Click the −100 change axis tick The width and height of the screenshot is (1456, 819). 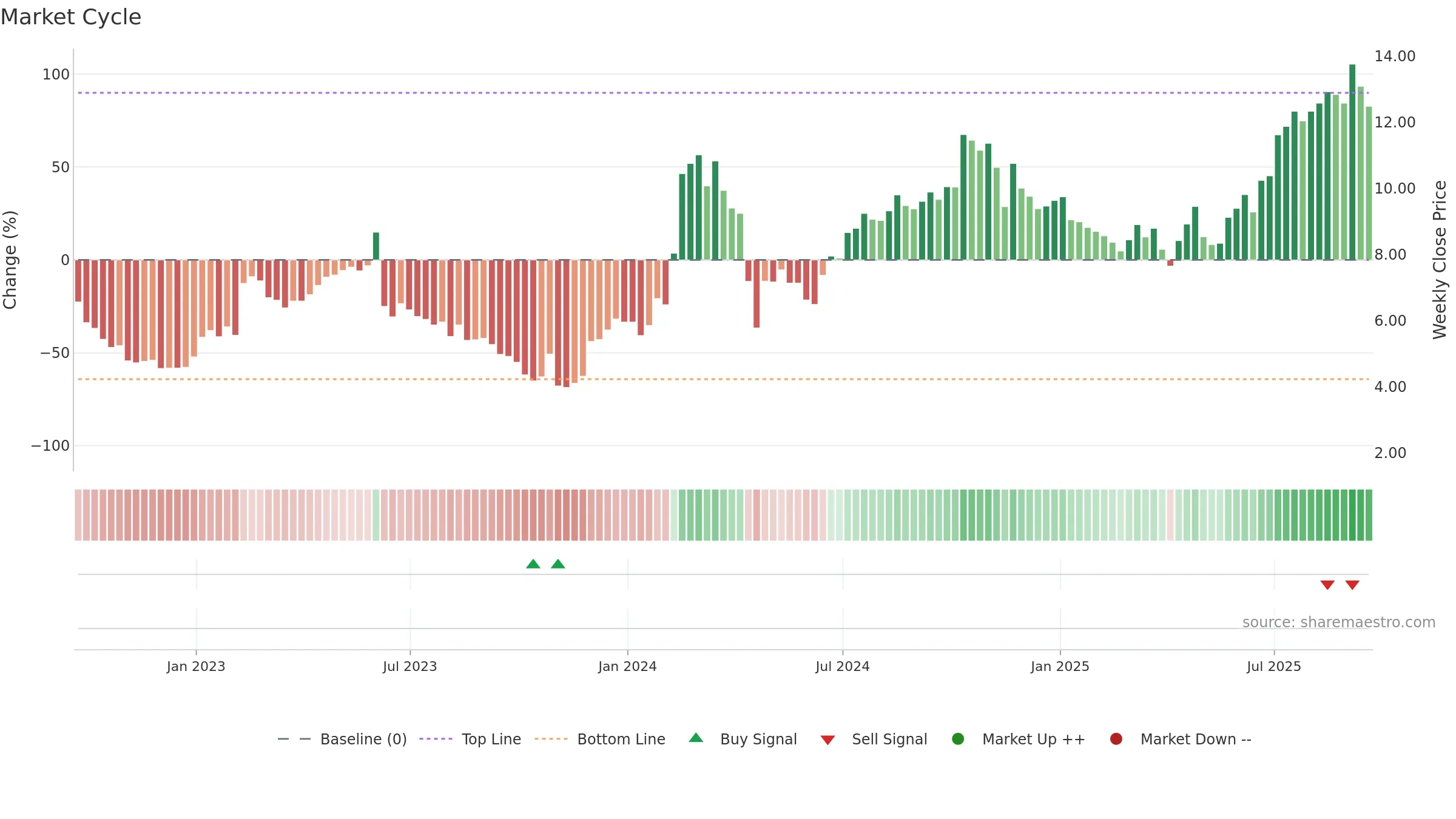[x=50, y=445]
